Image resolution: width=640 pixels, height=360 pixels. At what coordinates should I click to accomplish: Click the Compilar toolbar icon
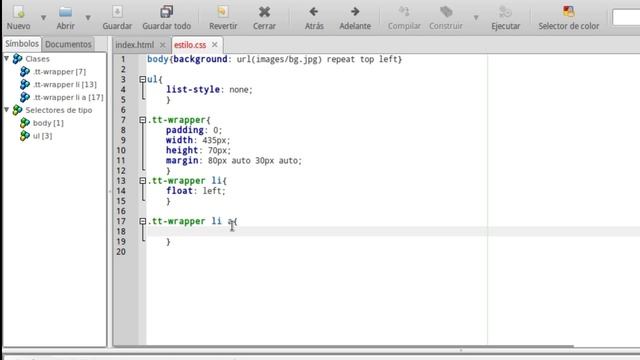coord(404,11)
